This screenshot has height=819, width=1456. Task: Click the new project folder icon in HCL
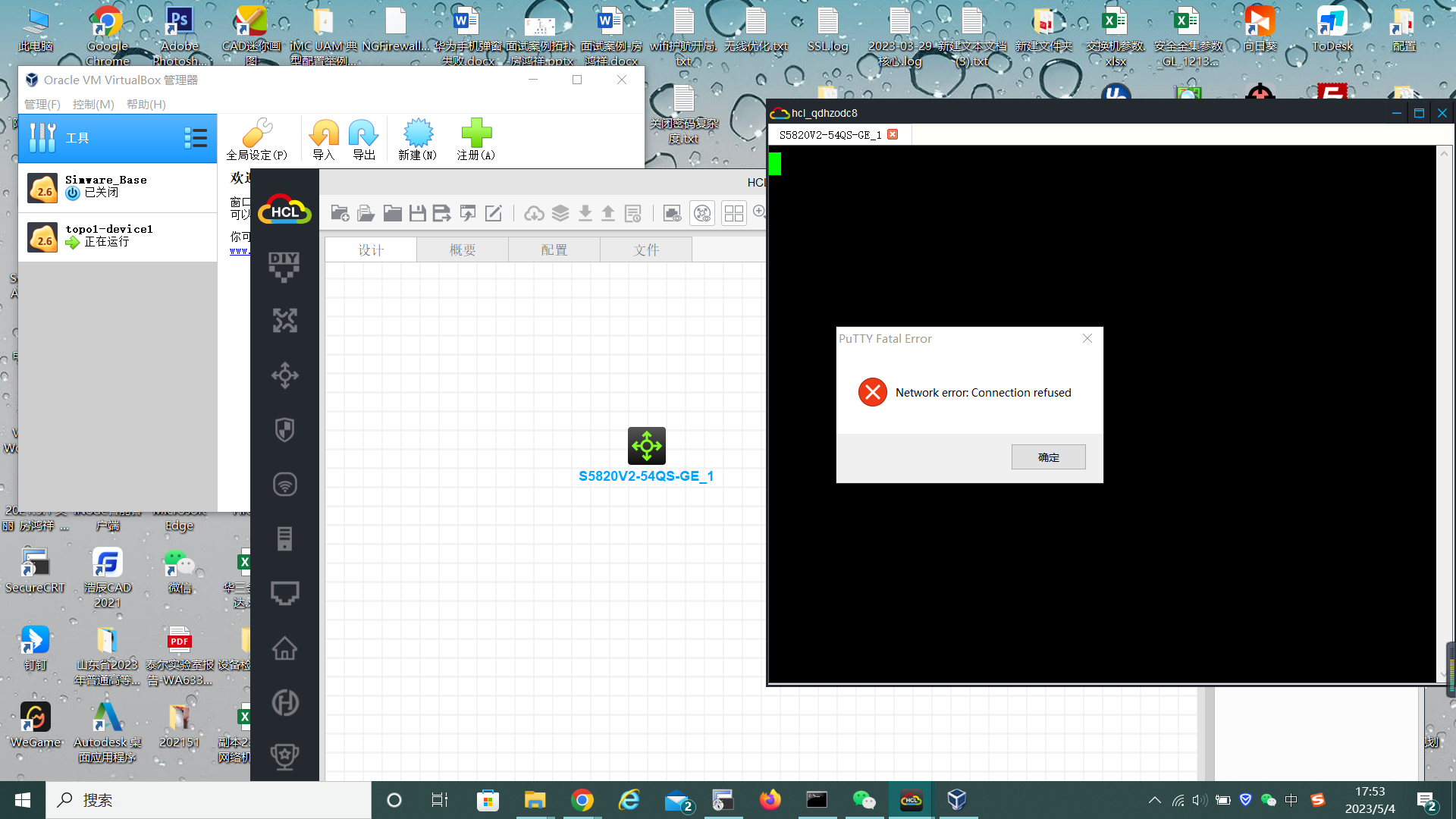340,213
